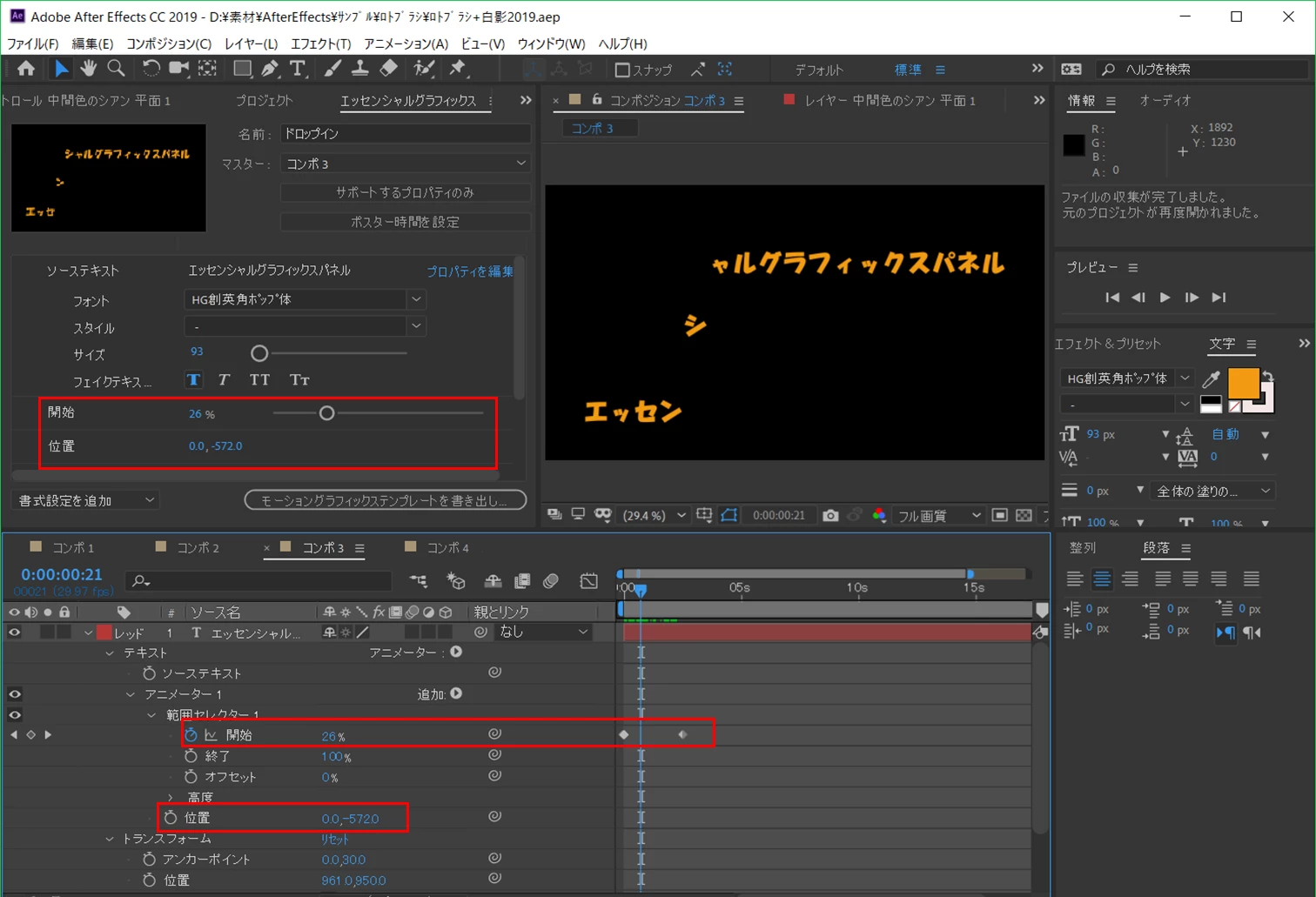
Task: Click the 開始 slider handle
Action: [326, 413]
